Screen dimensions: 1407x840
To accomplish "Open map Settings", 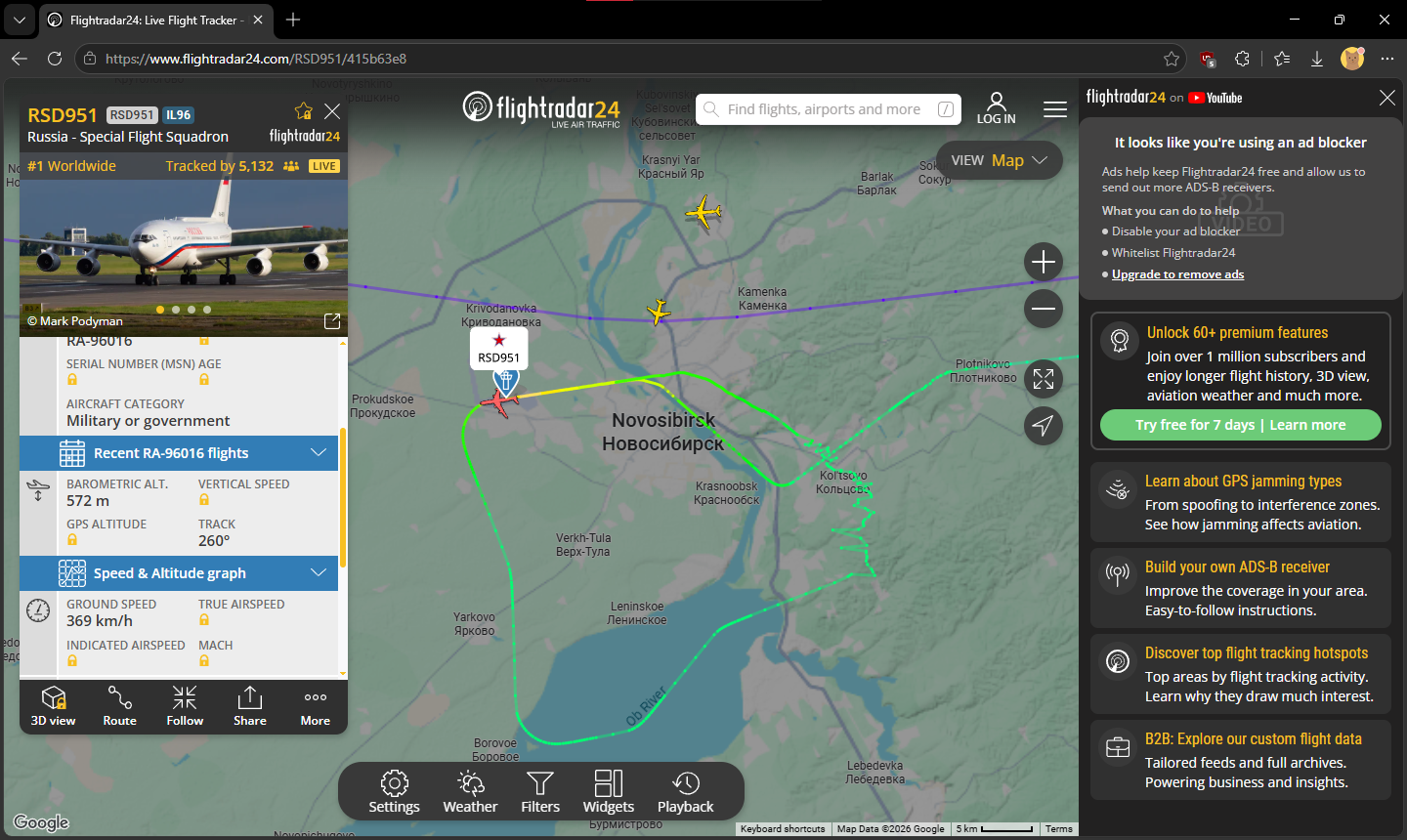I will pos(394,792).
